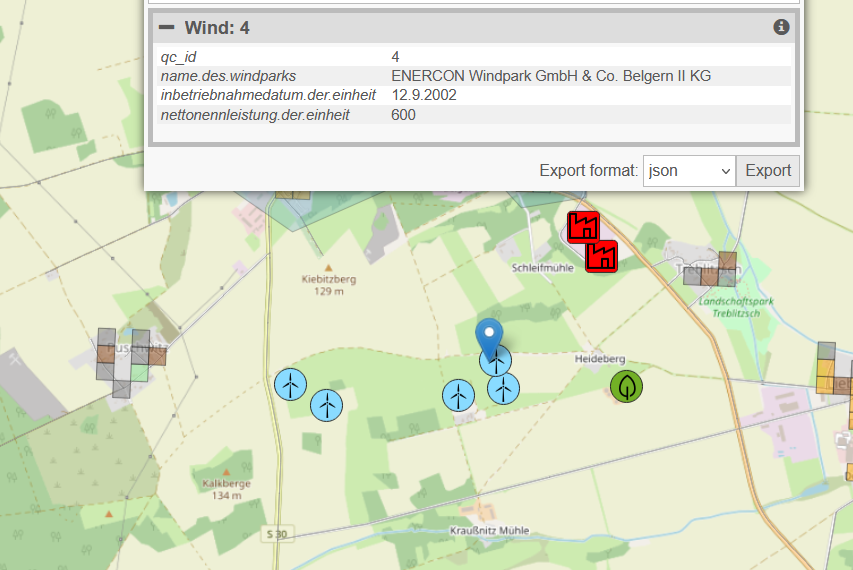
Task: Click the nettonennleistung value 600
Action: click(x=403, y=115)
